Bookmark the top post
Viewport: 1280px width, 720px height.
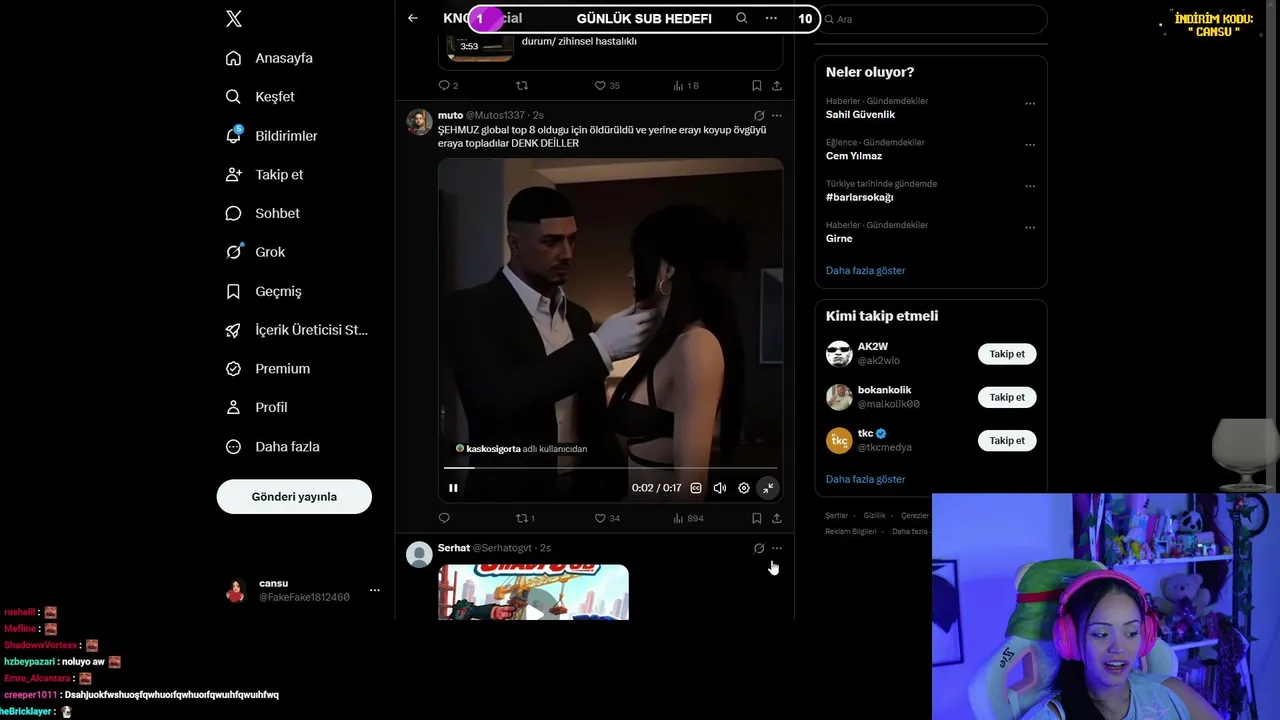[757, 86]
